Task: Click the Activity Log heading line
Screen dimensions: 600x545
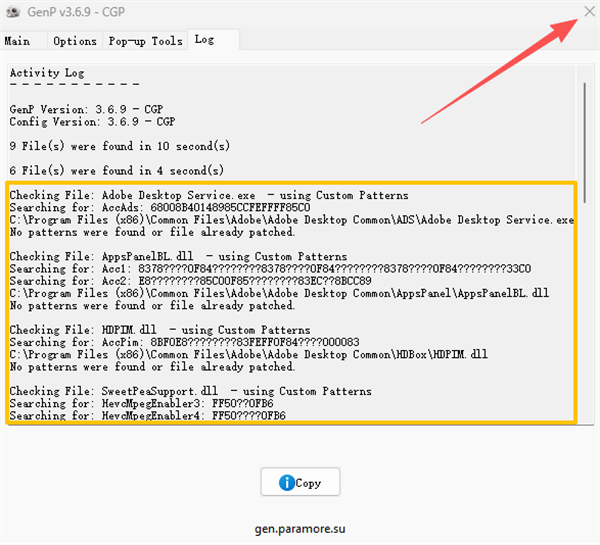Action: click(x=47, y=73)
